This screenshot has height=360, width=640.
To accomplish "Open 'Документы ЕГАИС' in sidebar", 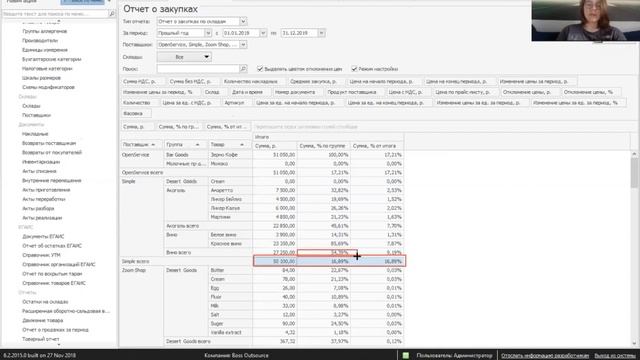I will click(x=43, y=236).
